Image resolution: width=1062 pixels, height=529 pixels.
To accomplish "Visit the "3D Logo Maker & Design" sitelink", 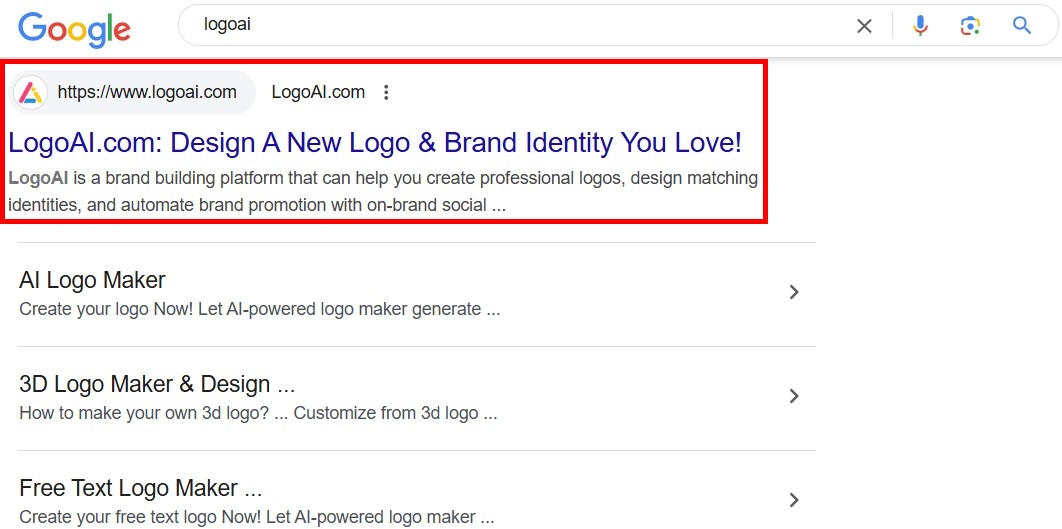I will (157, 384).
